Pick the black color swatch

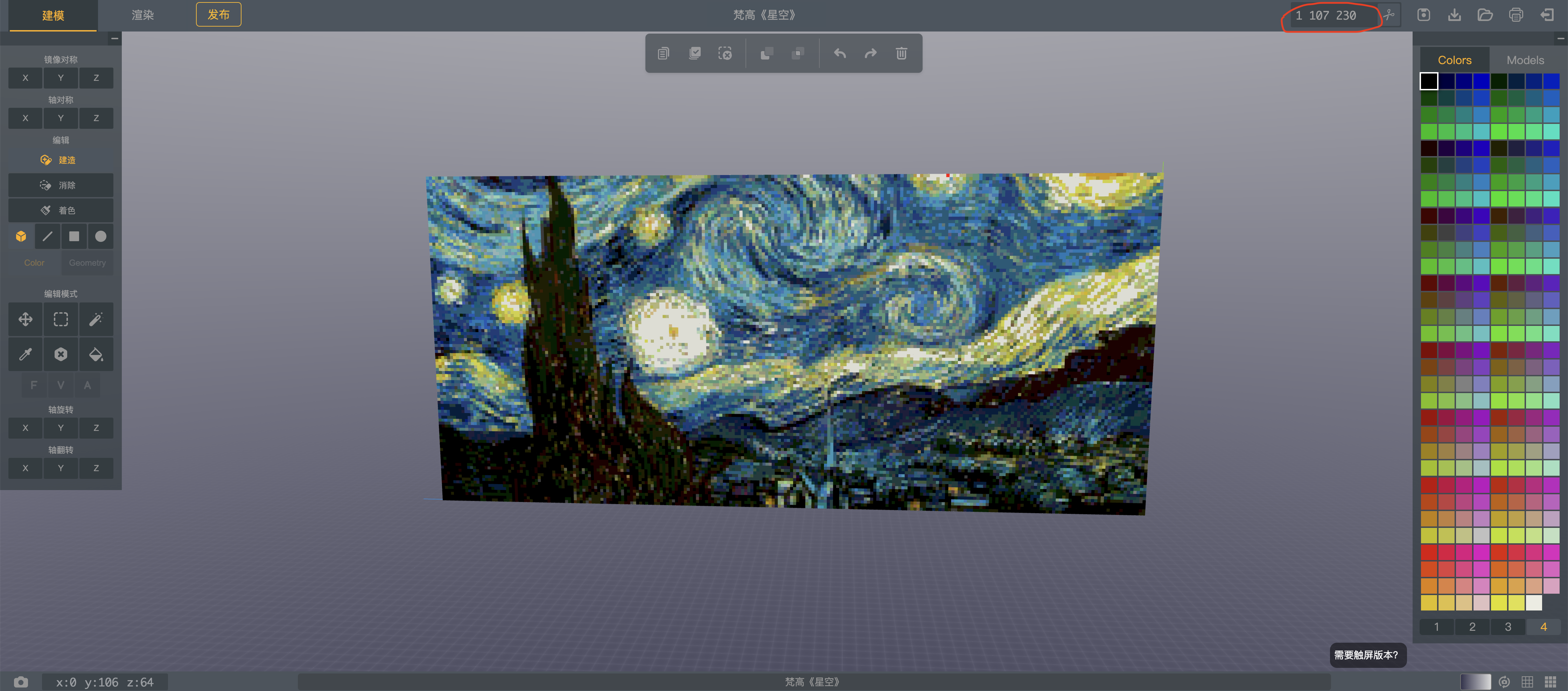(1429, 81)
